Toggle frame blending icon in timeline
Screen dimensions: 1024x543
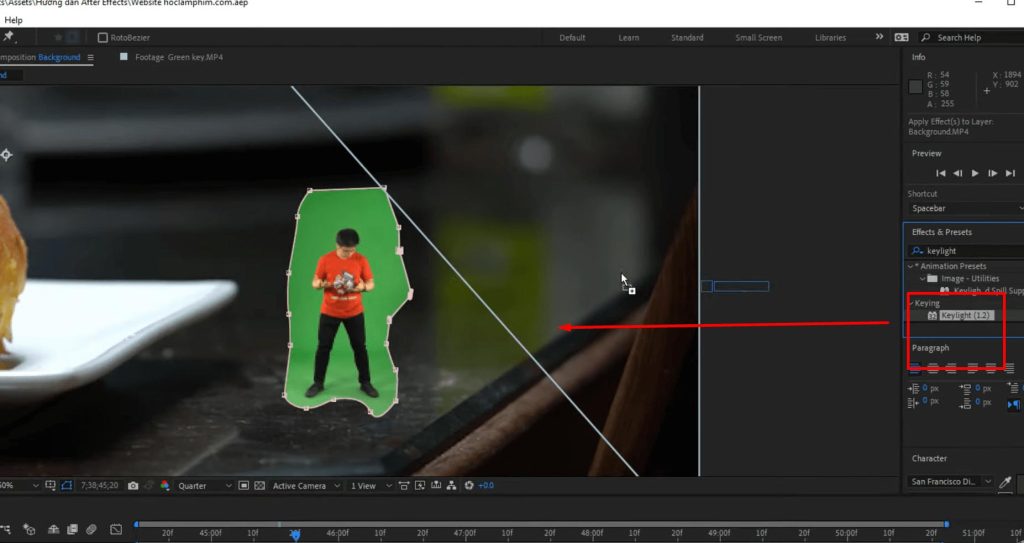tap(72, 529)
